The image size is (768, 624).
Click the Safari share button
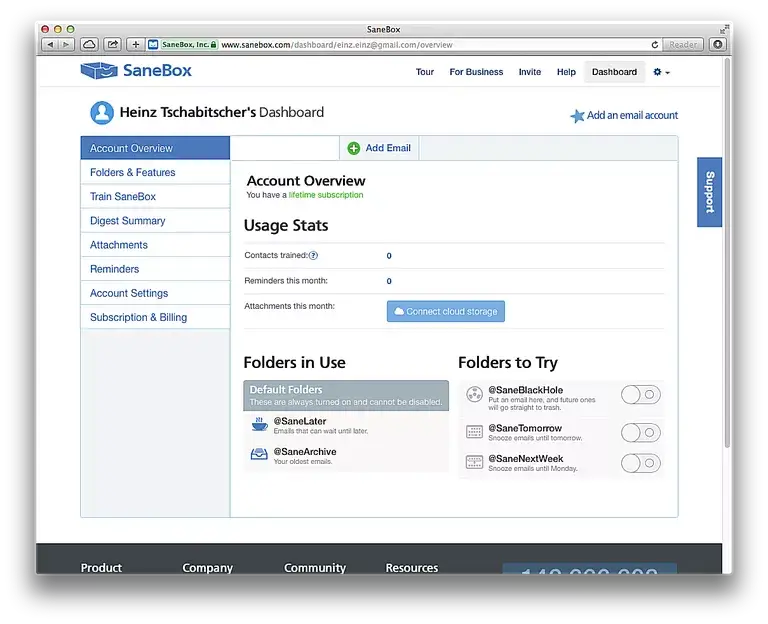coord(113,45)
